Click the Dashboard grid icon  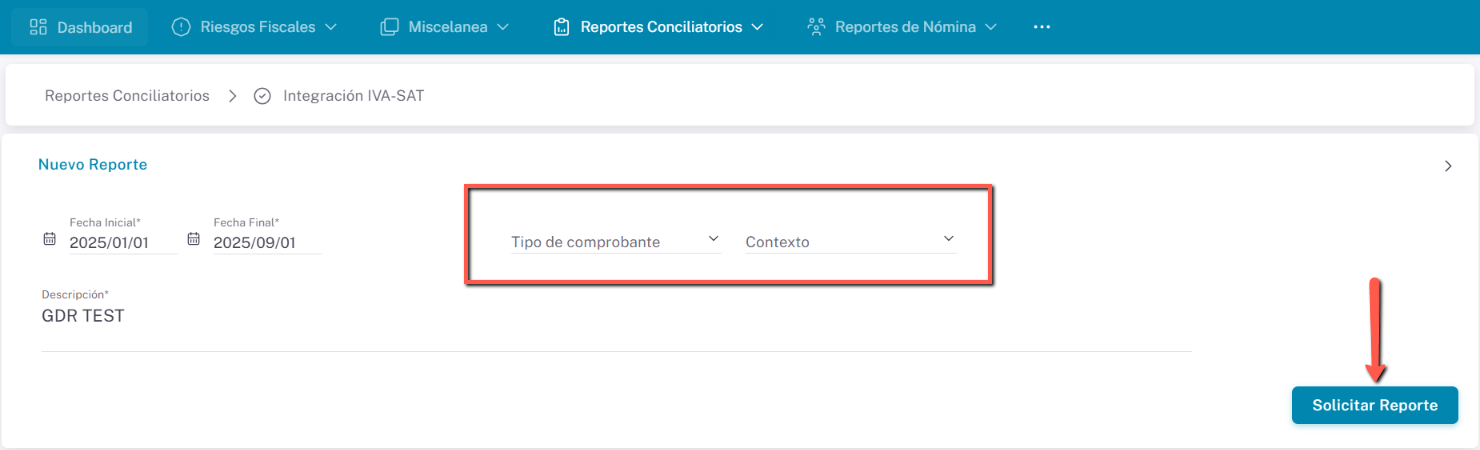[39, 27]
